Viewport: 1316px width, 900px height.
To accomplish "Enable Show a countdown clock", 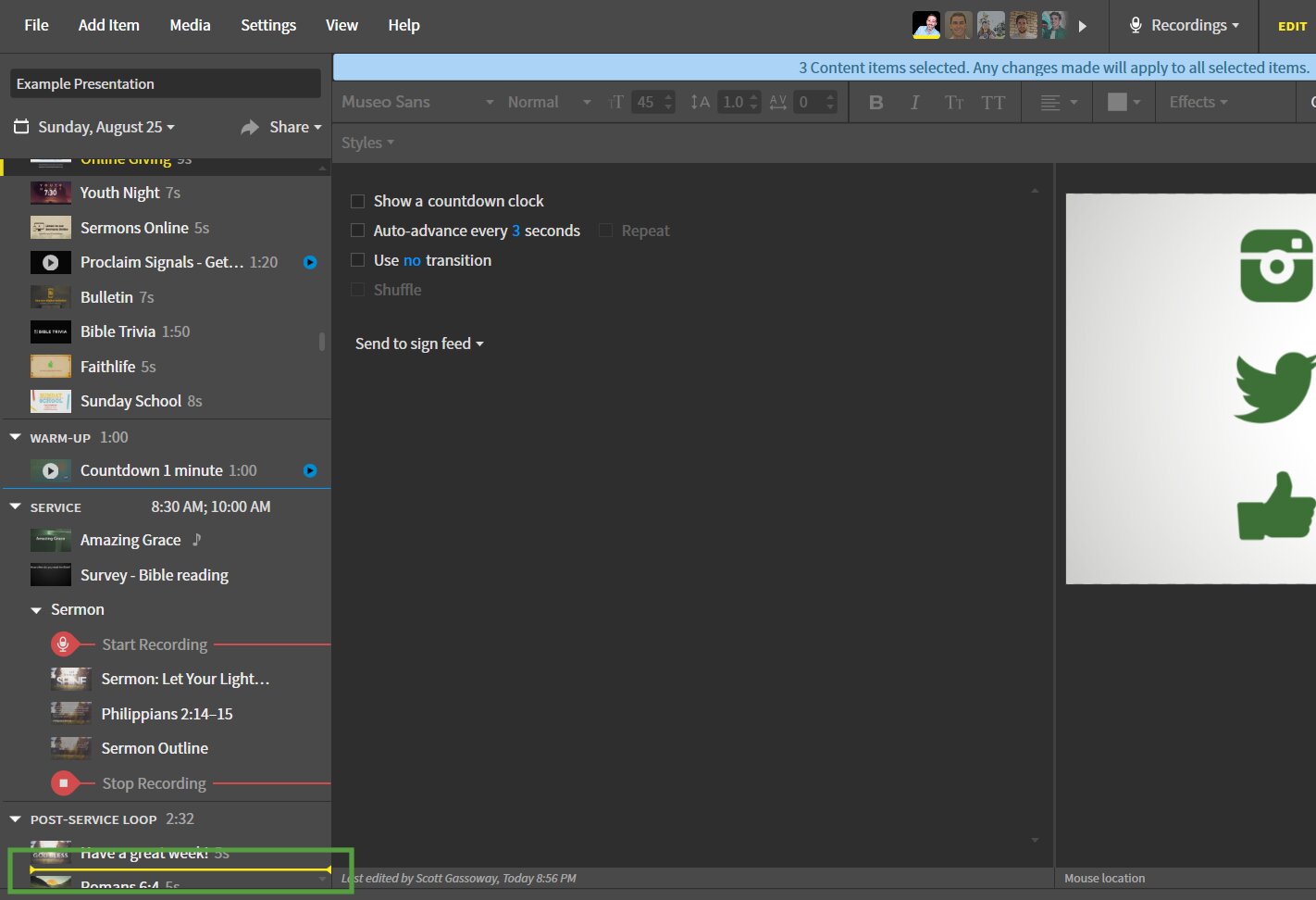I will tap(357, 201).
